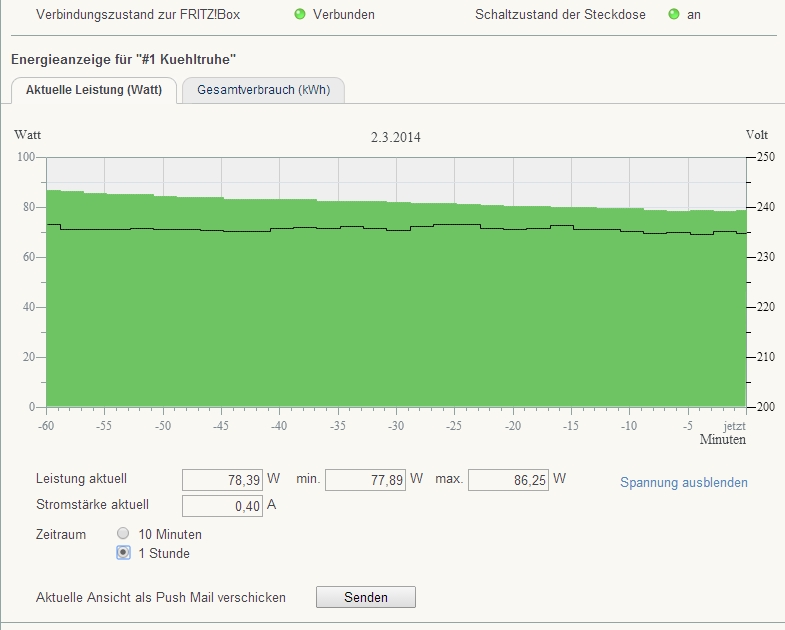Click the Spannung ausblenden link
This screenshot has height=630, width=785.
coord(683,483)
